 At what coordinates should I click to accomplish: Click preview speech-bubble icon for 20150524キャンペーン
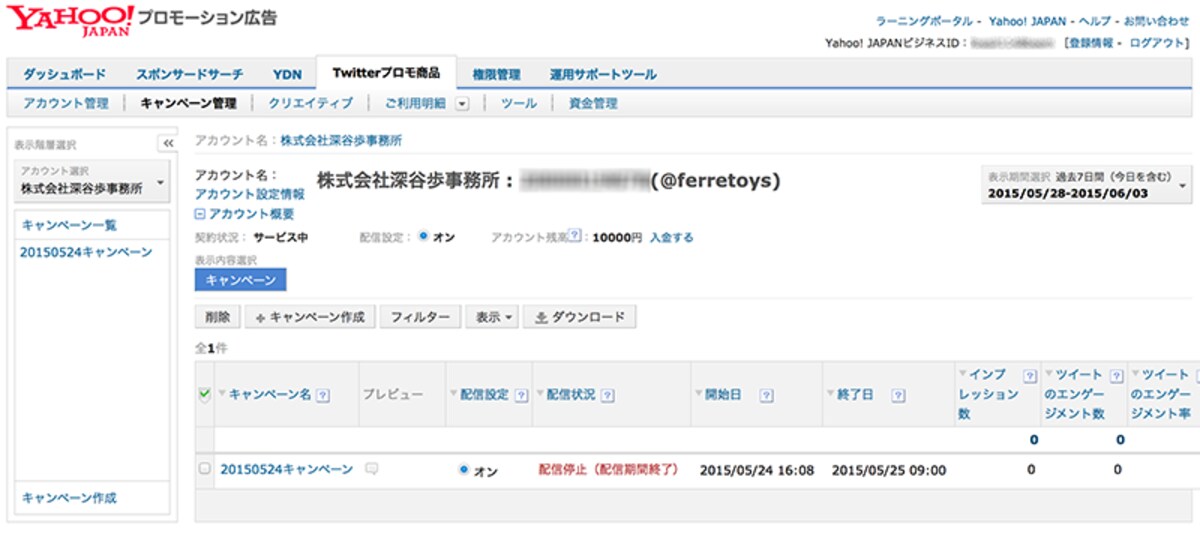tap(372, 469)
